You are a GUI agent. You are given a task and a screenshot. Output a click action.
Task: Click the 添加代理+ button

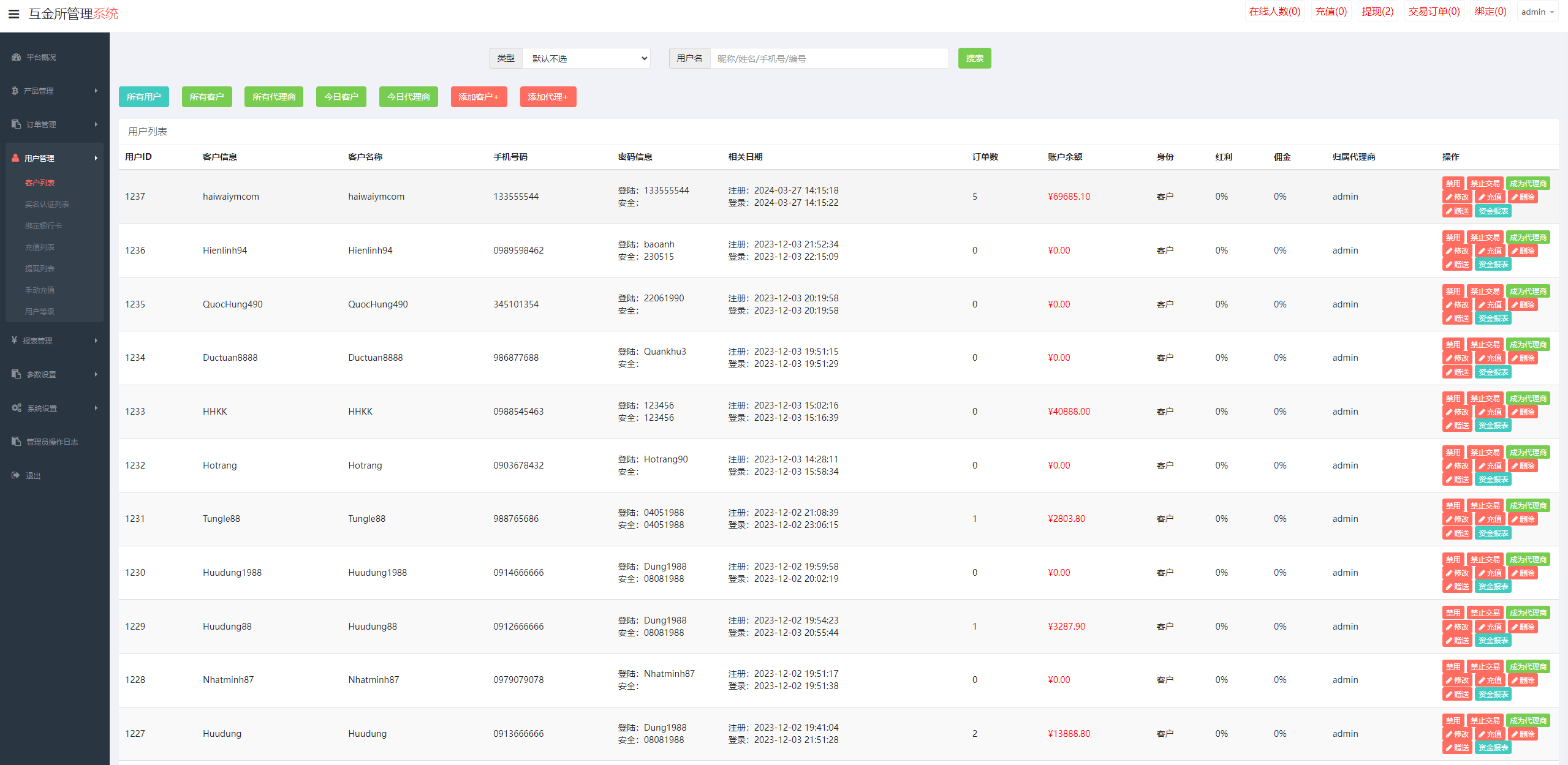tap(548, 97)
